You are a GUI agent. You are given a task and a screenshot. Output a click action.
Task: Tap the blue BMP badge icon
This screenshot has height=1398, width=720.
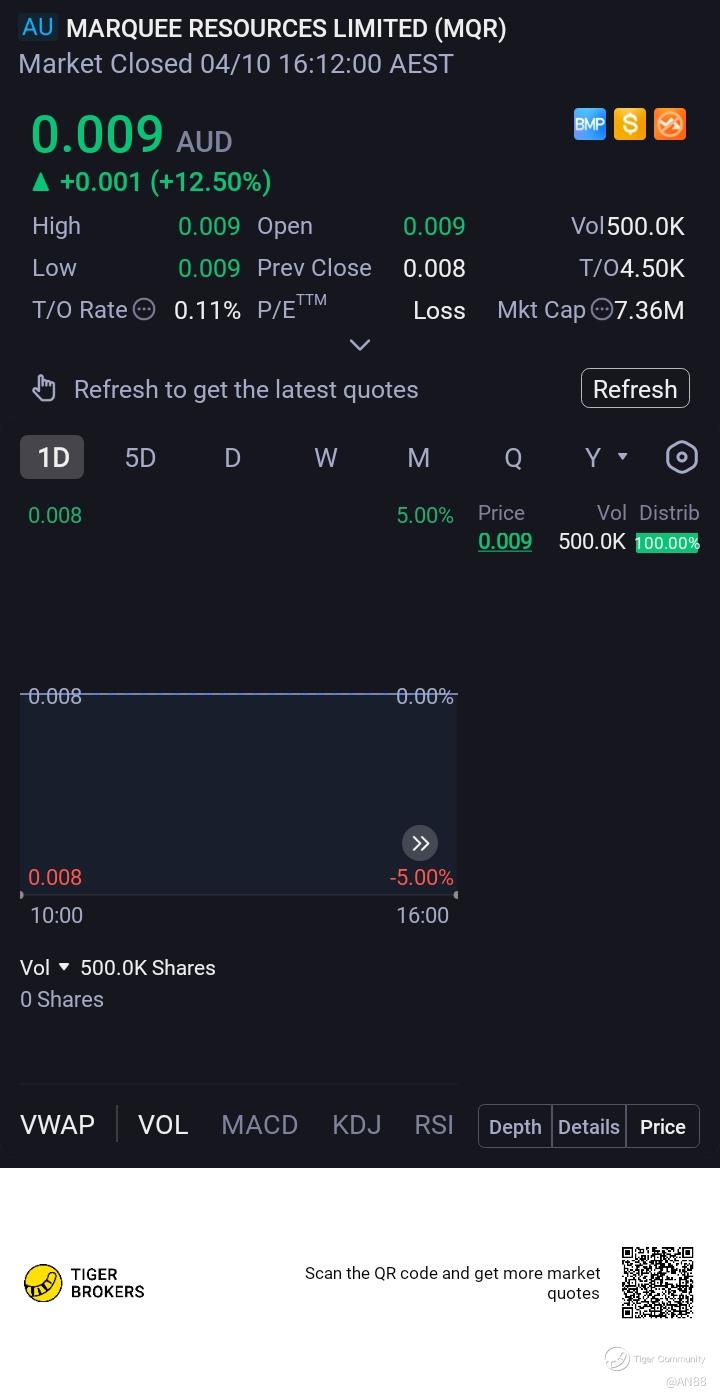pyautogui.click(x=590, y=125)
